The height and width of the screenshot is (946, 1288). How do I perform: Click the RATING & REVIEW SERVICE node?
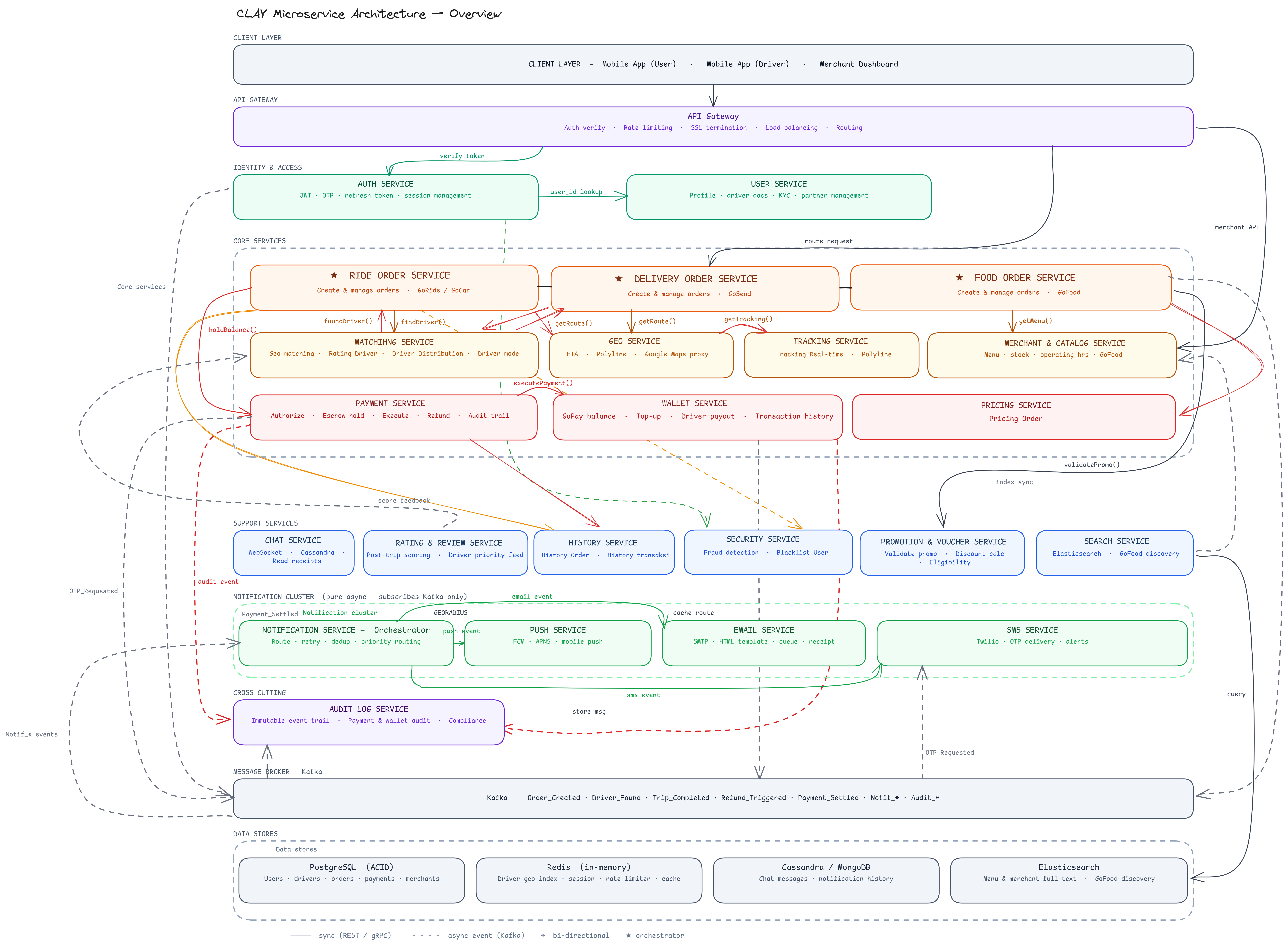click(446, 553)
